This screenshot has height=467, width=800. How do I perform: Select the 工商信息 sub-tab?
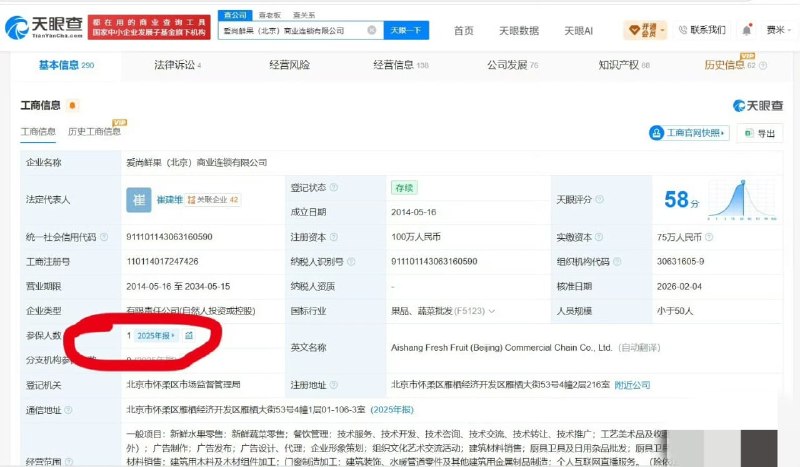(38, 132)
